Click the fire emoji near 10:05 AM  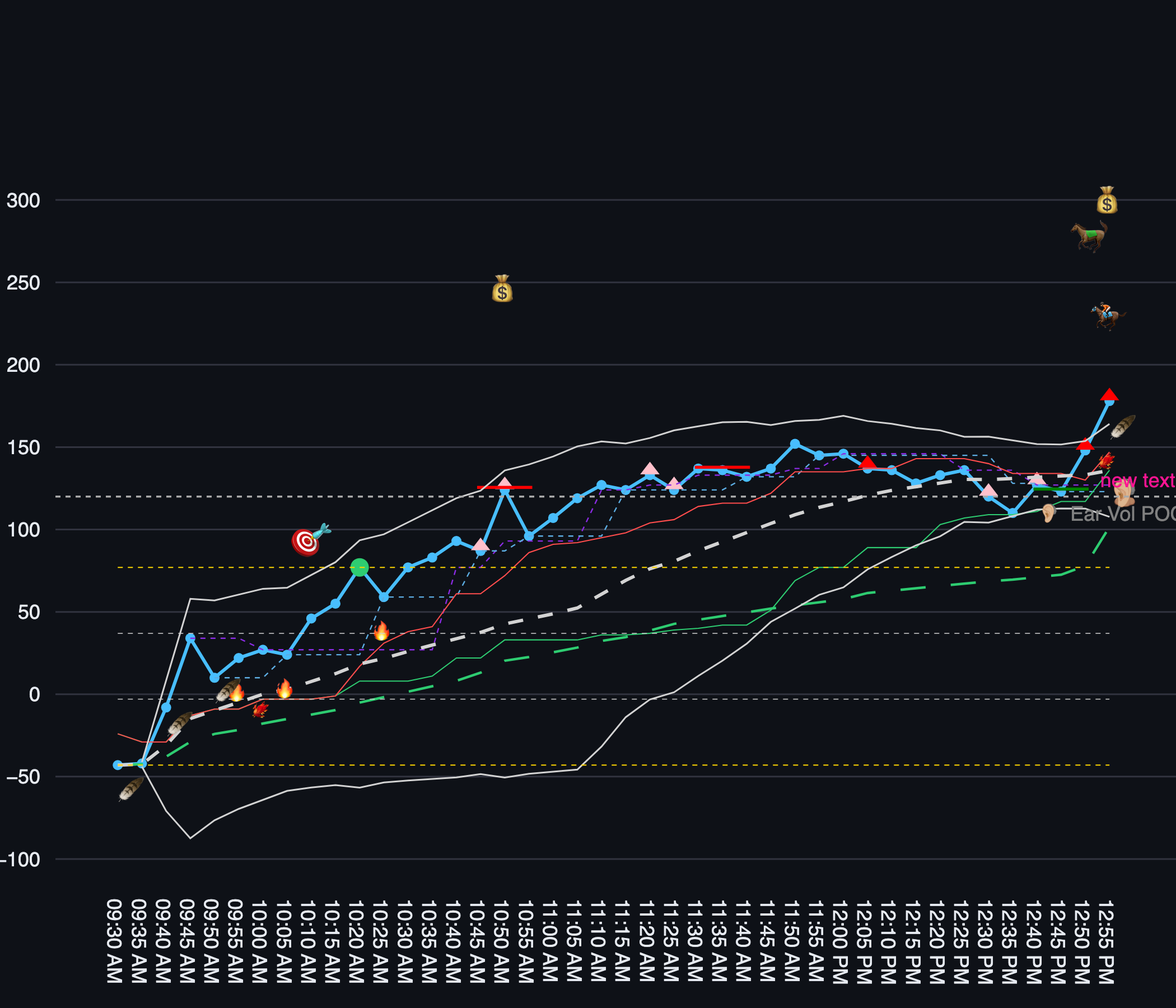click(x=284, y=689)
